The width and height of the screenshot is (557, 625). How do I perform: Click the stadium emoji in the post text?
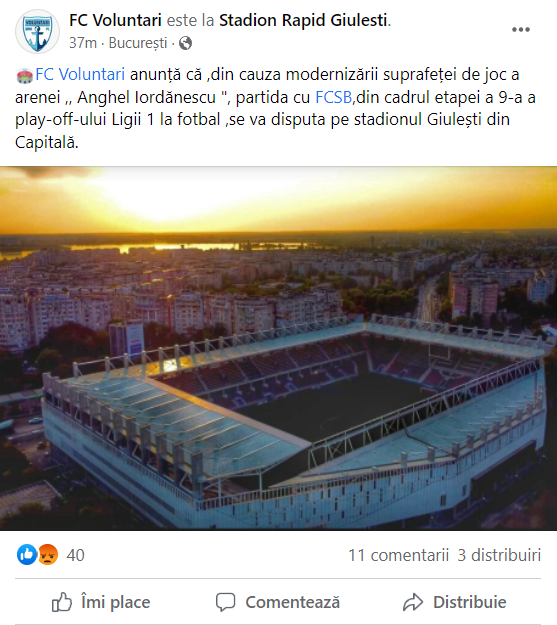pos(24,75)
